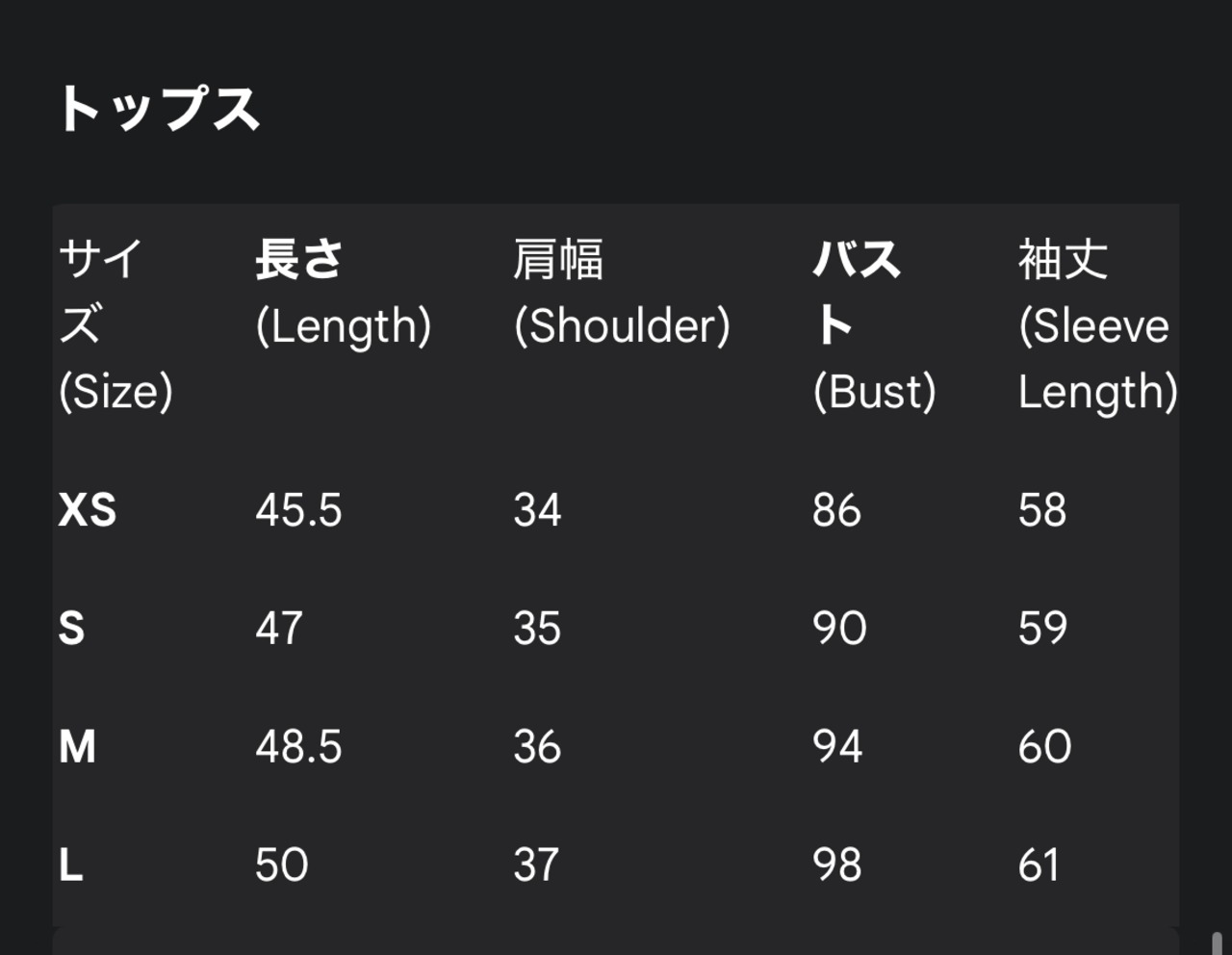Click the L length value 50
This screenshot has height=955, width=1232.
pos(281,865)
